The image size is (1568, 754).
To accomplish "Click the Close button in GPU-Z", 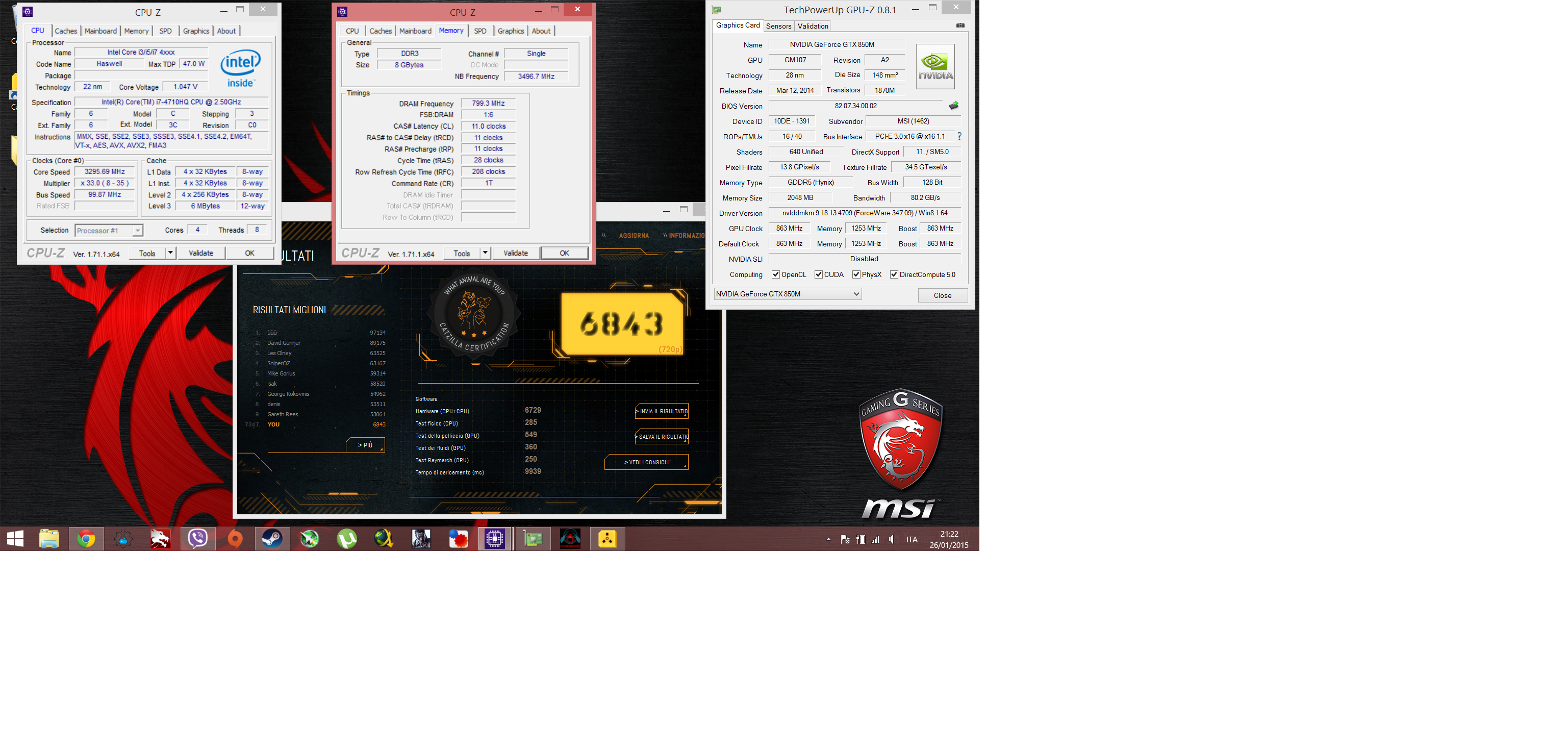I will point(942,296).
